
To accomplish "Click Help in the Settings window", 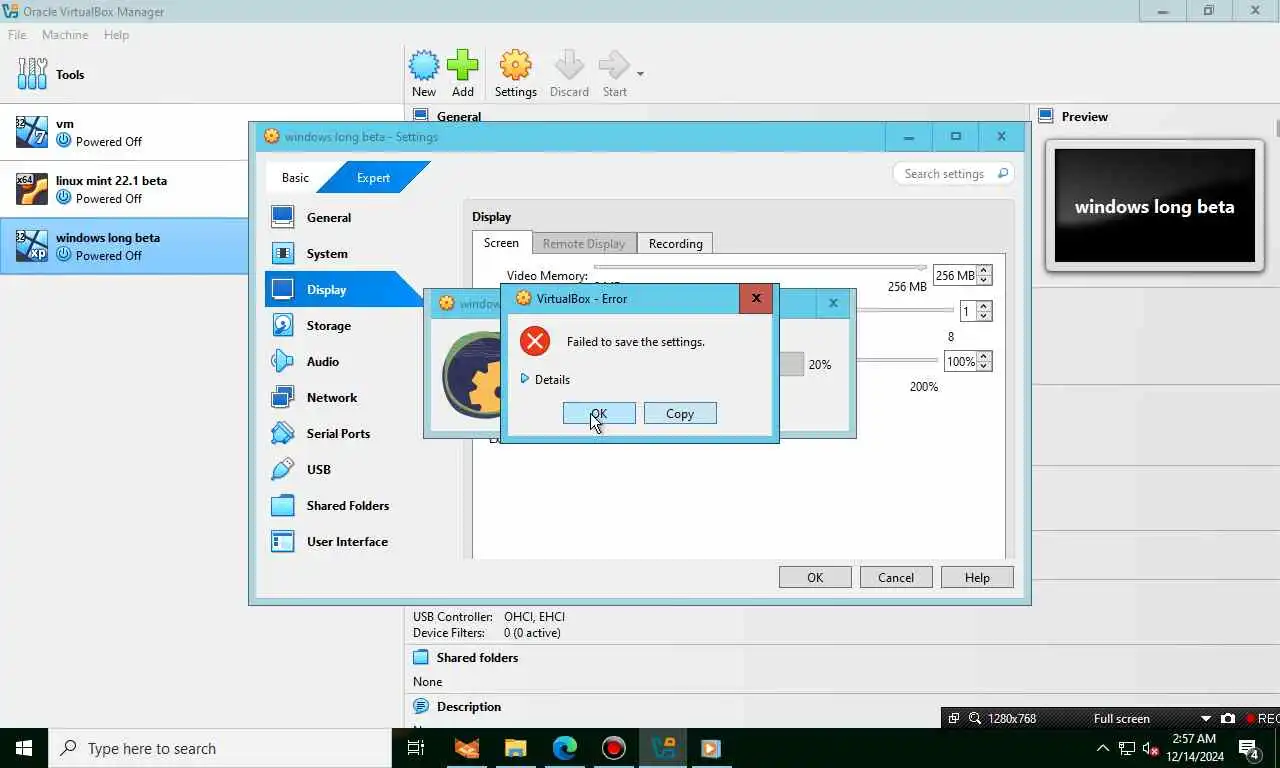I will pyautogui.click(x=977, y=577).
